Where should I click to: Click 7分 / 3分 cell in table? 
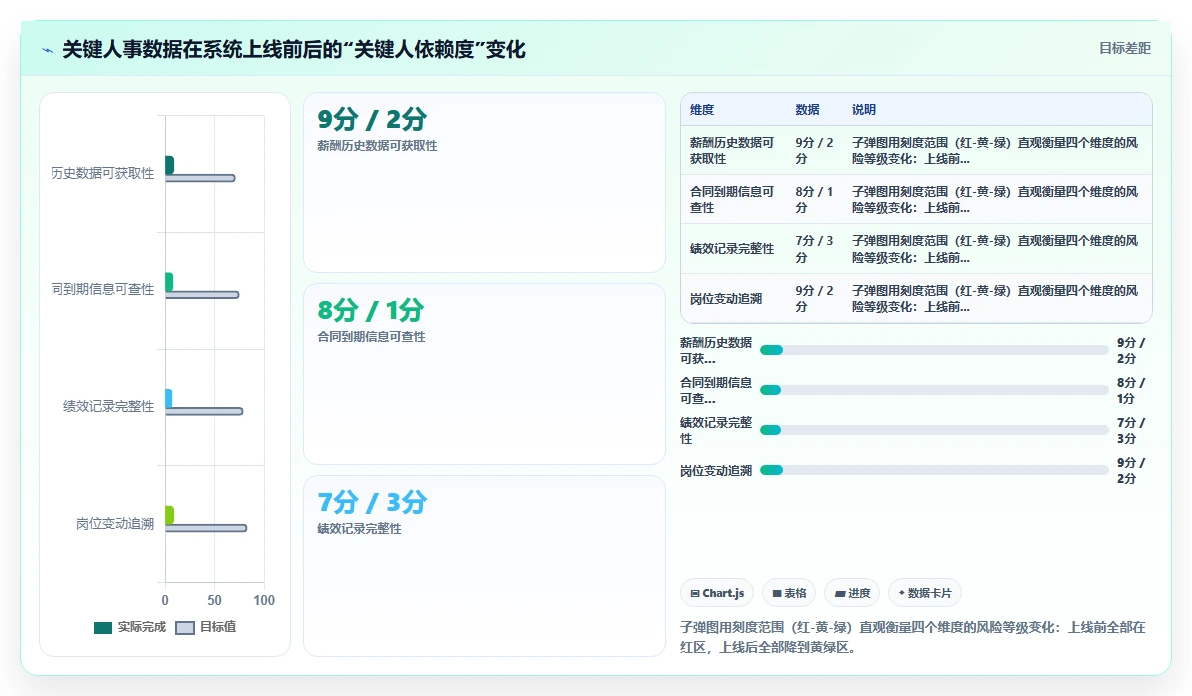pos(814,248)
